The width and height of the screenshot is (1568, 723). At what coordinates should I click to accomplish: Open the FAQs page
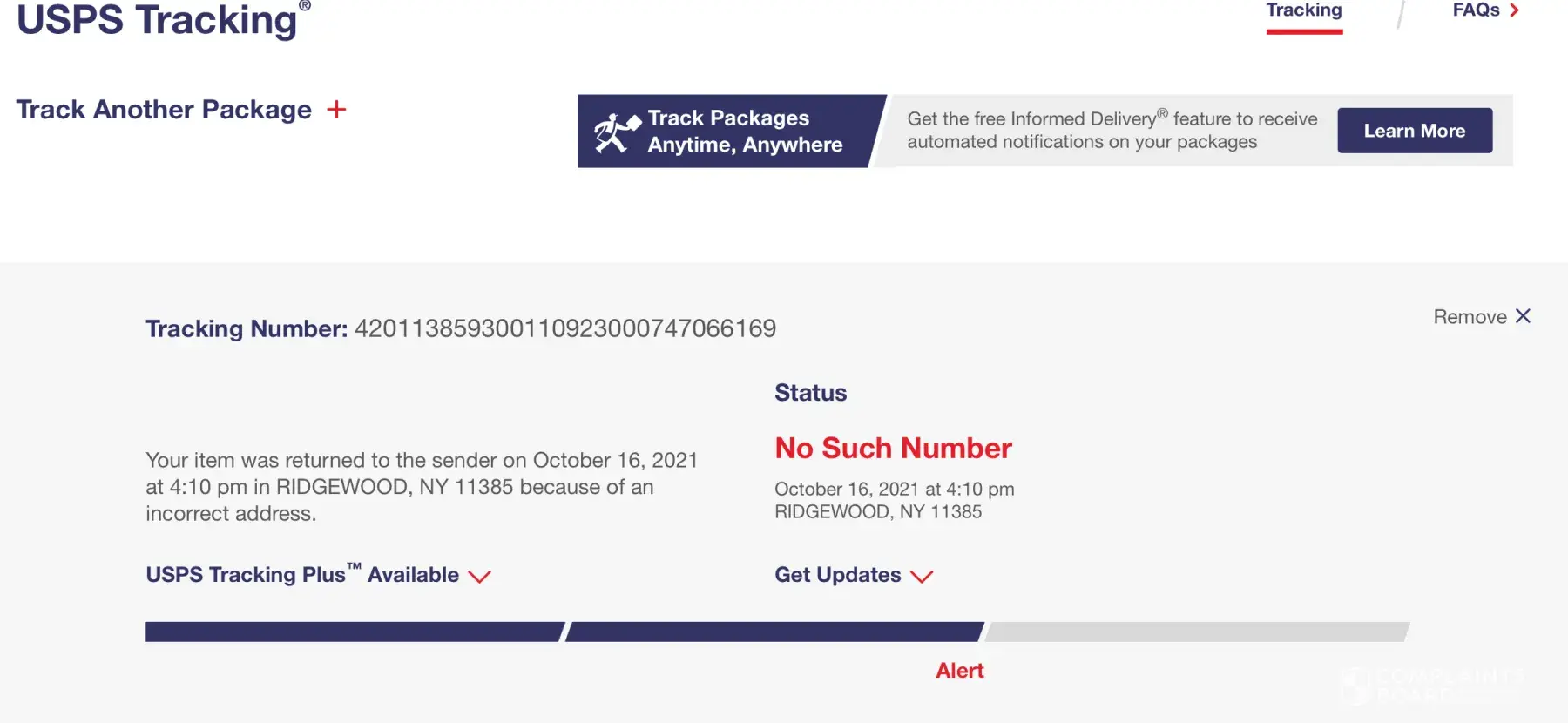click(x=1476, y=10)
